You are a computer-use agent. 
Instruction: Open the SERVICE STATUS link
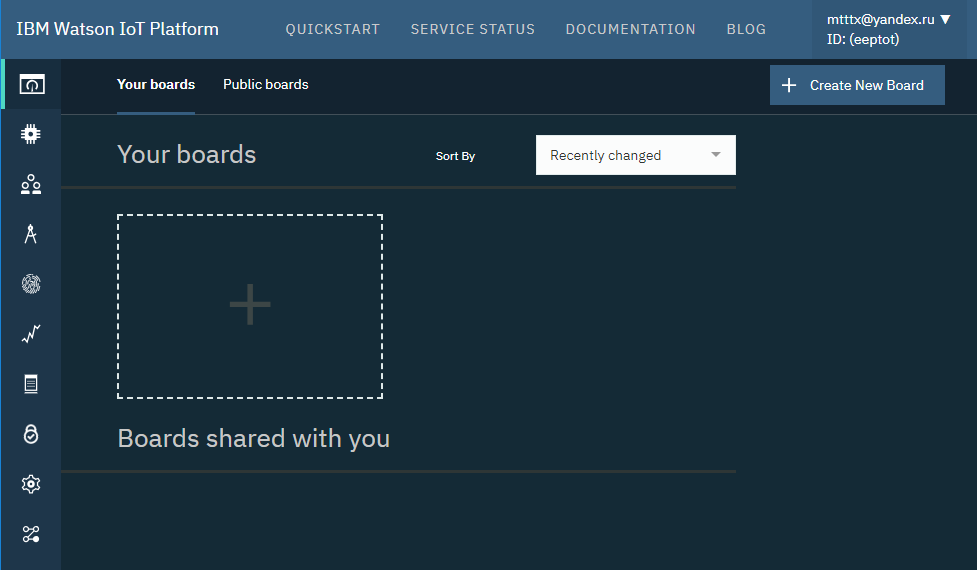click(x=472, y=29)
